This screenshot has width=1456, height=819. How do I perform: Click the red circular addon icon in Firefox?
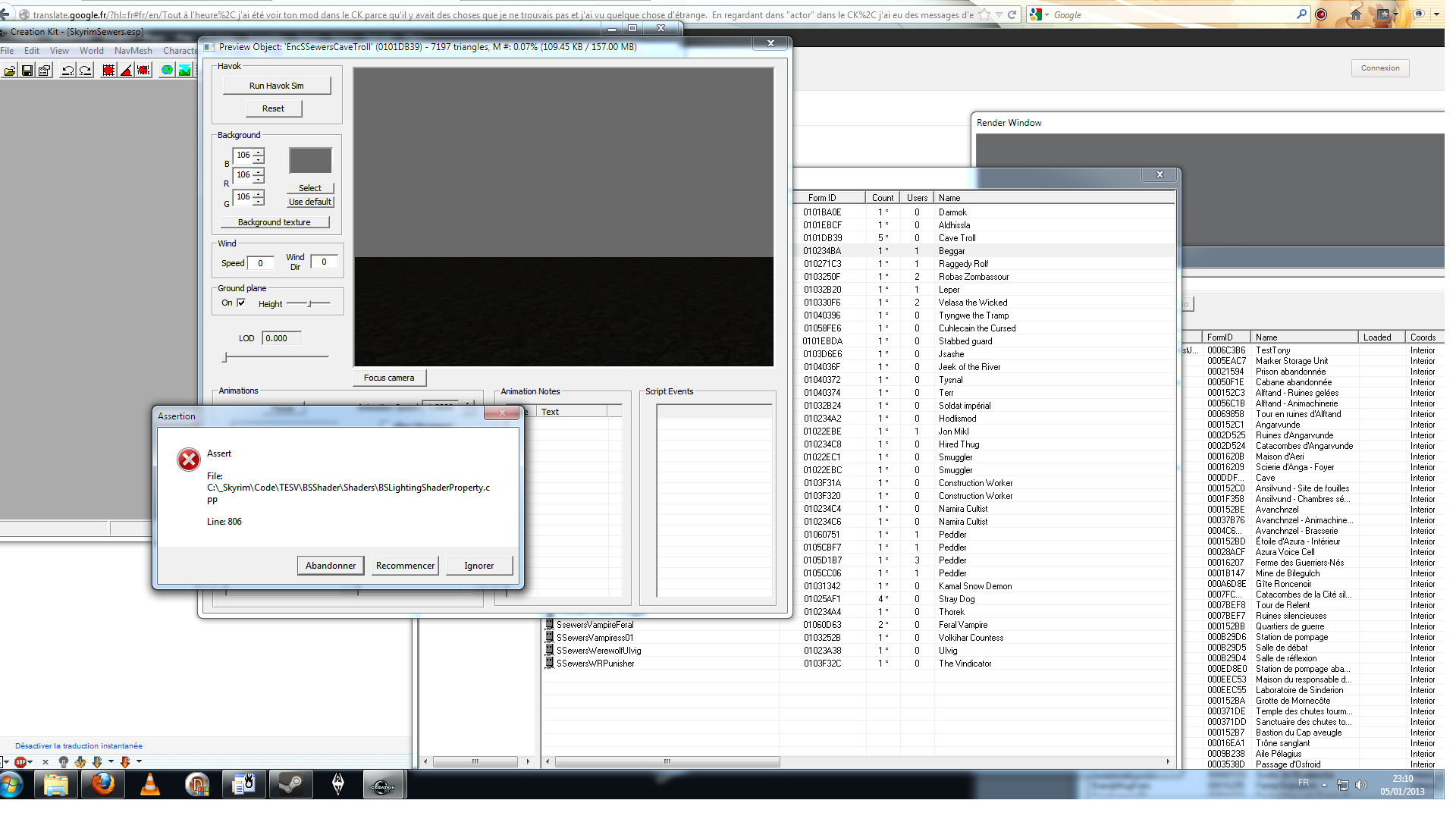1321,14
